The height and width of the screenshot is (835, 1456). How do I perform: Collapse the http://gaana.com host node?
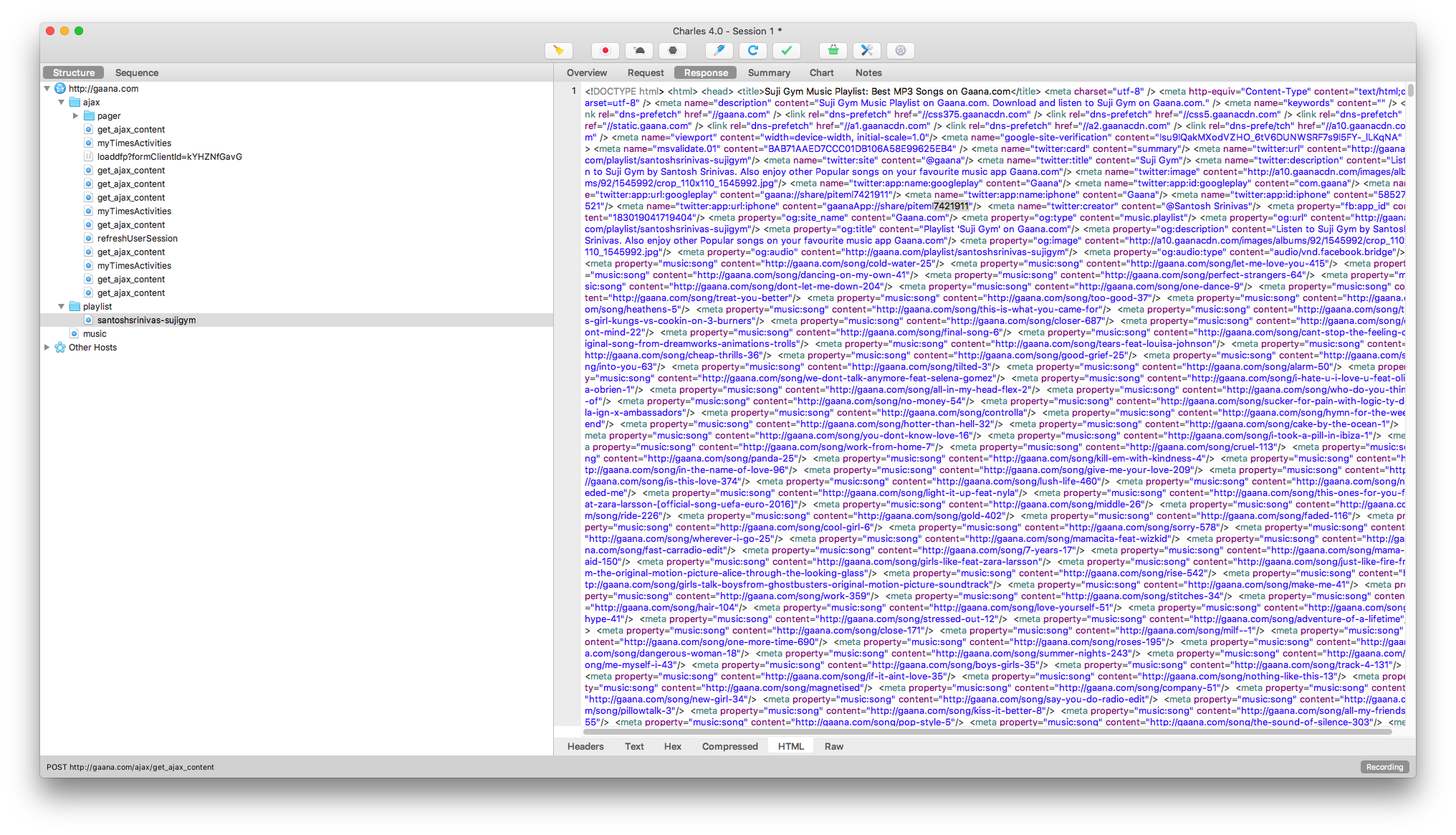[47, 89]
